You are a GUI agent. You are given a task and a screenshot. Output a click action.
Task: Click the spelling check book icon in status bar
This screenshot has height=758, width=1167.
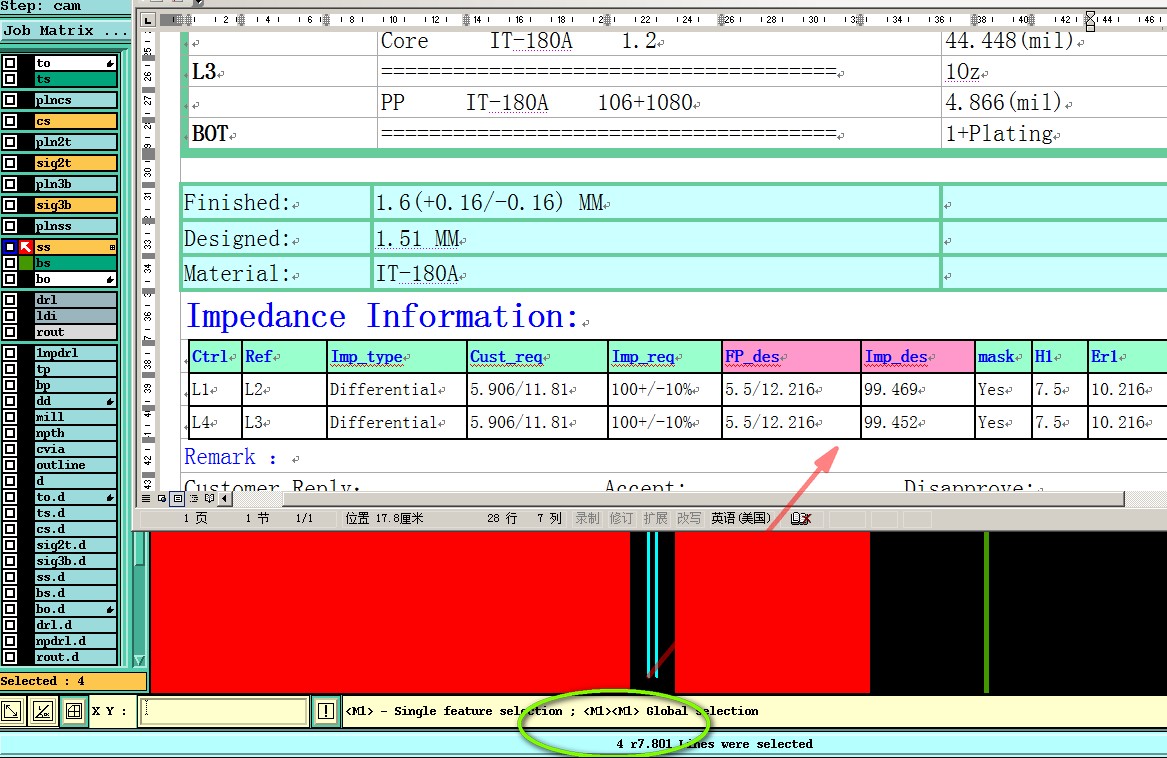coord(801,518)
